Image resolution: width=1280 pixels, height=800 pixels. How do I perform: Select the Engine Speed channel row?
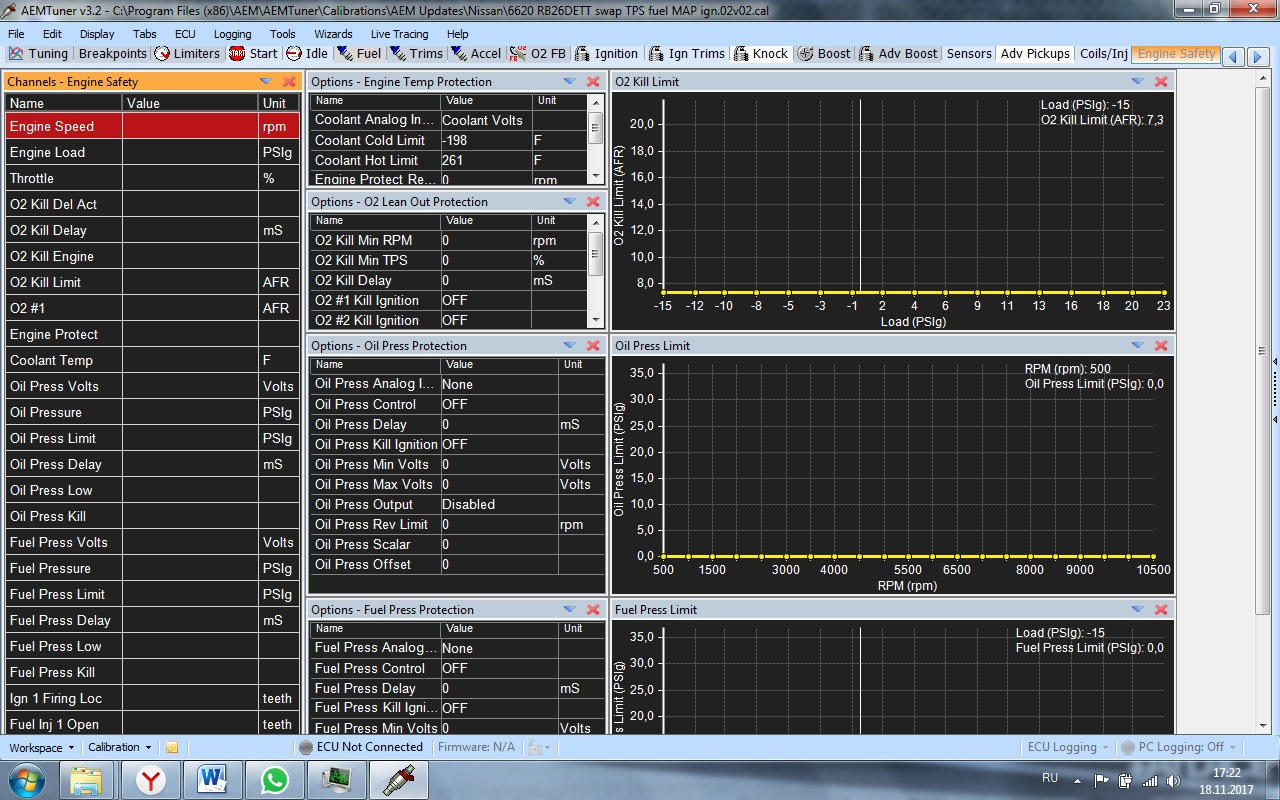[x=153, y=126]
